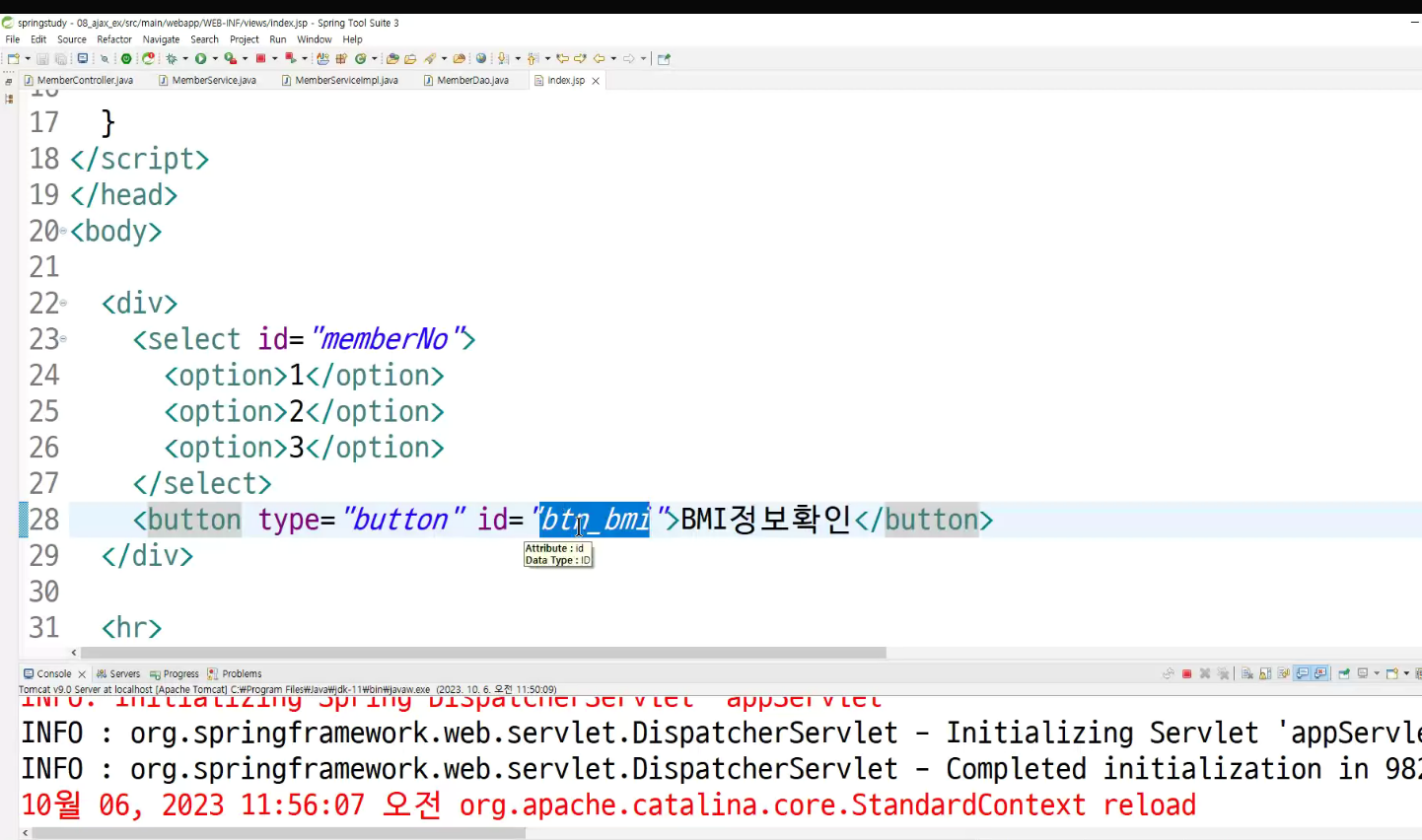Open the New file wizard icon
Viewport: 1422px width, 840px height.
13,59
